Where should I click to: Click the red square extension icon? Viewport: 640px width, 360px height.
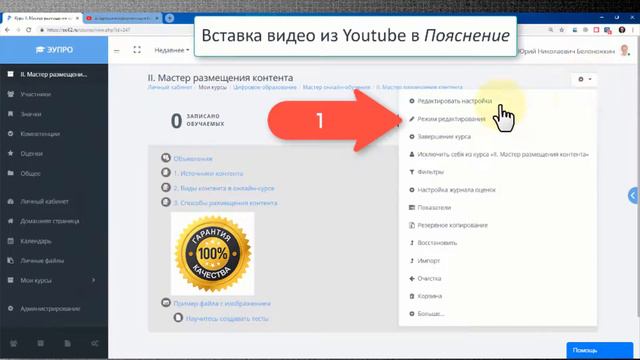coord(596,30)
